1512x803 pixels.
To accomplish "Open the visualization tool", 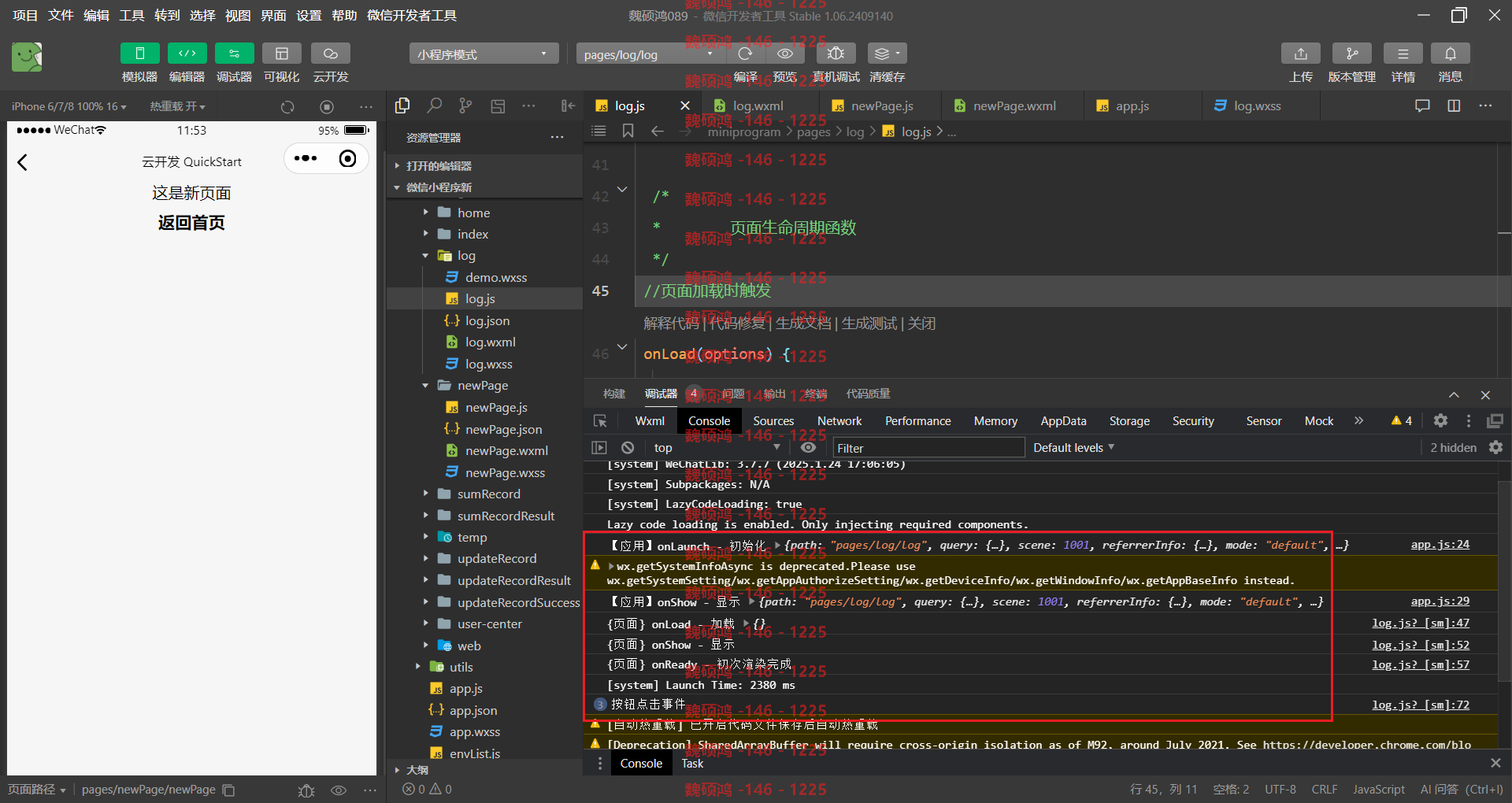I will (x=281, y=54).
